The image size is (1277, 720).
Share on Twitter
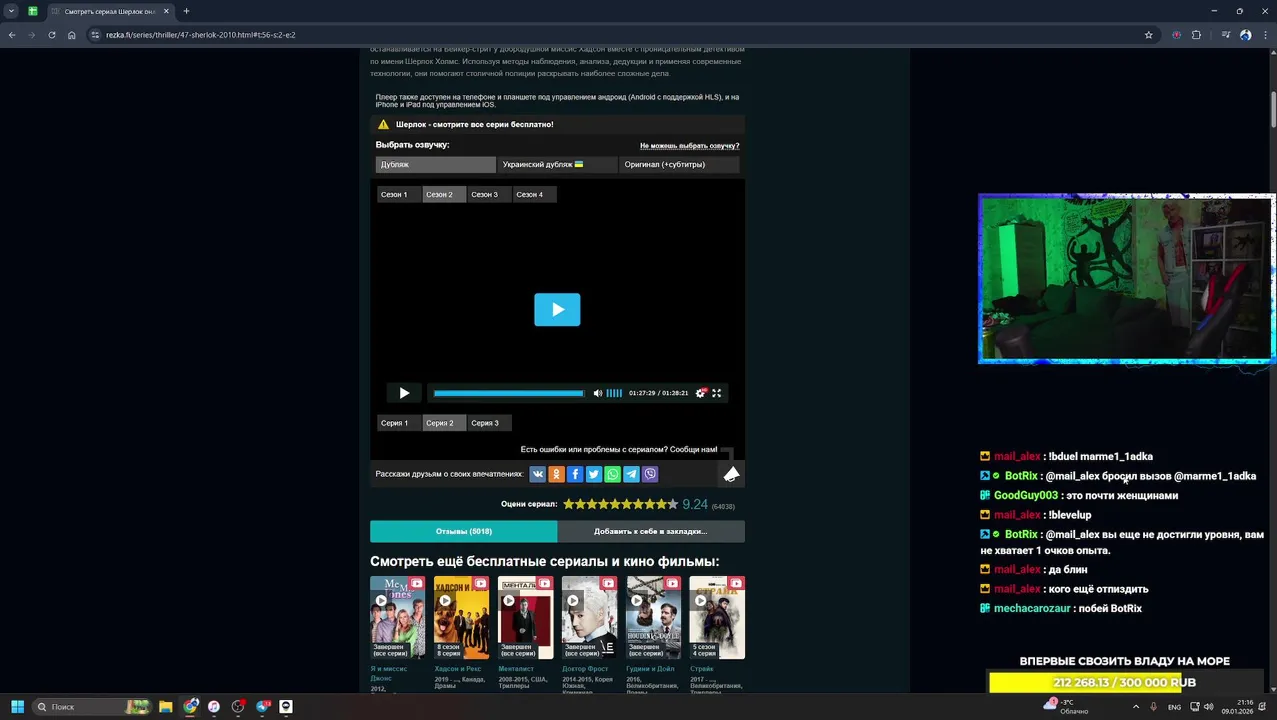click(x=594, y=474)
